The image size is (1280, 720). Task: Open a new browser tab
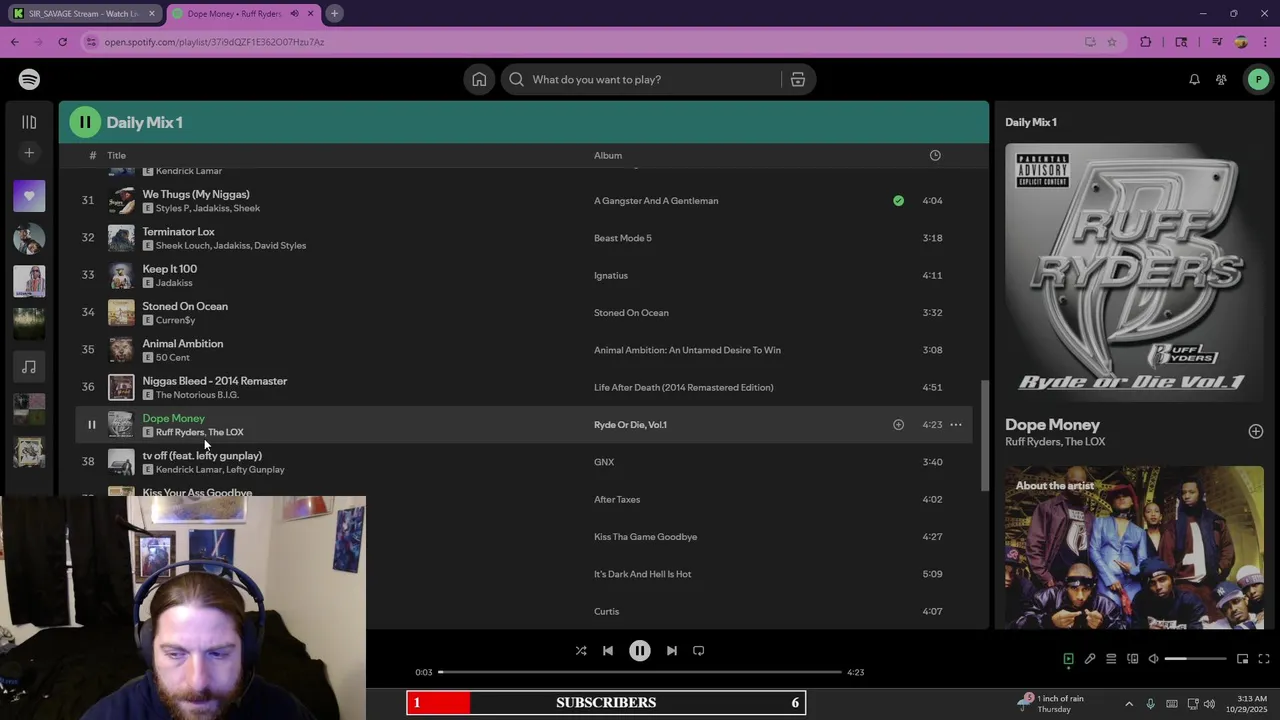(335, 14)
